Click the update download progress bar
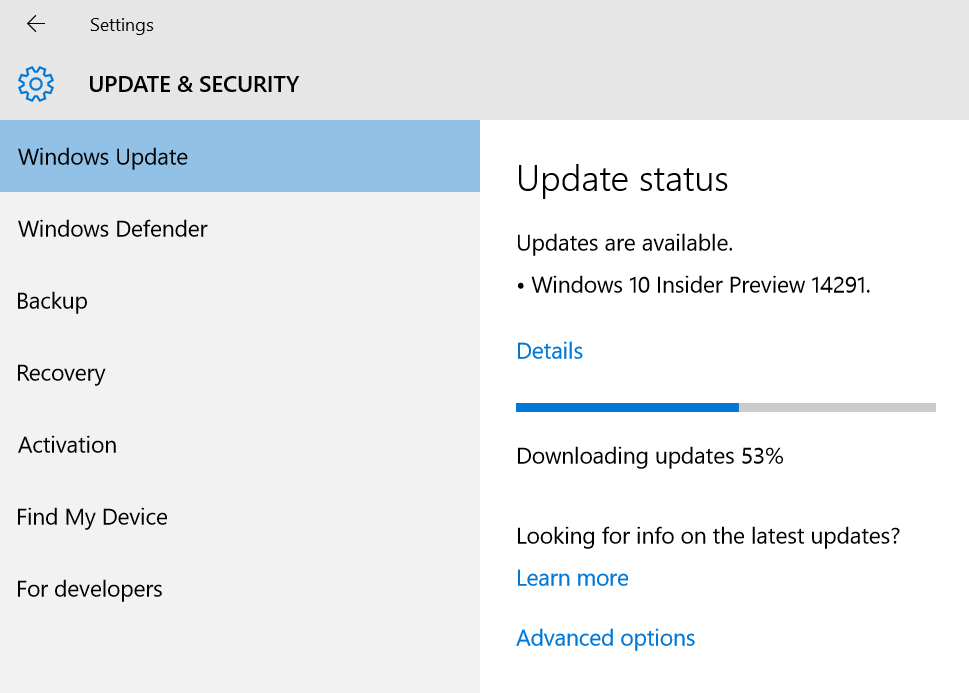 pos(725,407)
